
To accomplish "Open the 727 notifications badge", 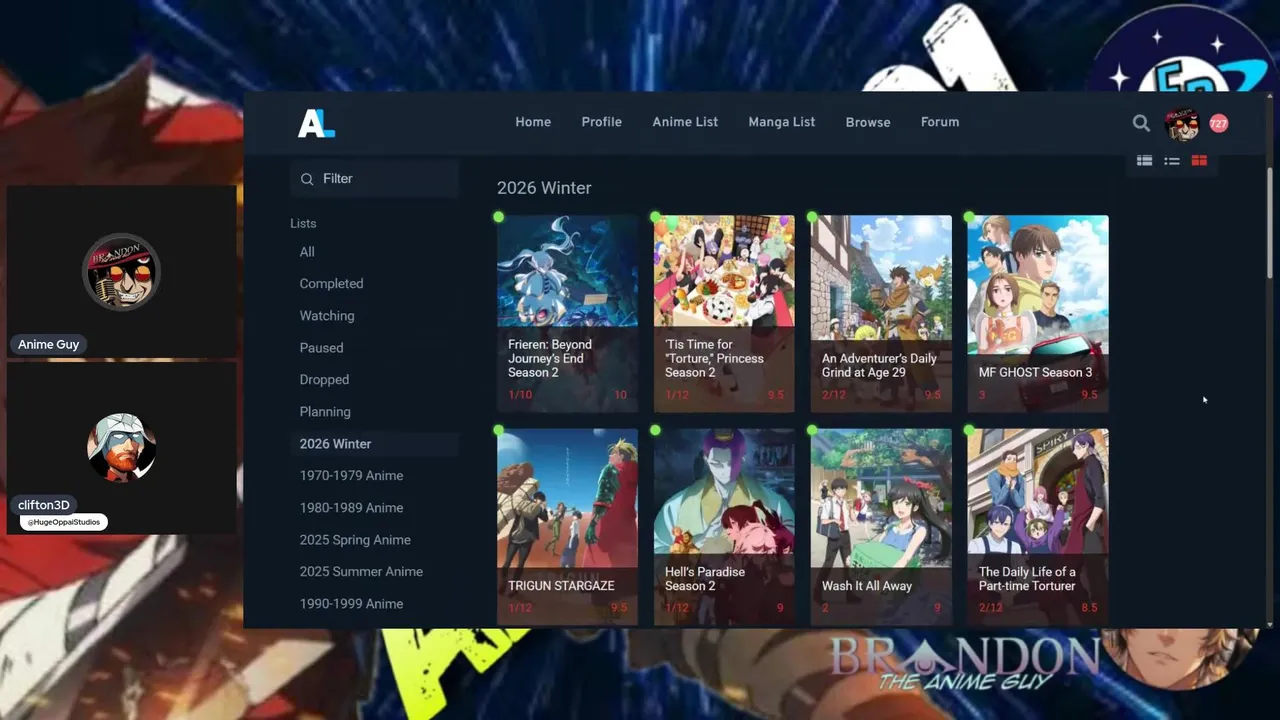I will pos(1218,124).
